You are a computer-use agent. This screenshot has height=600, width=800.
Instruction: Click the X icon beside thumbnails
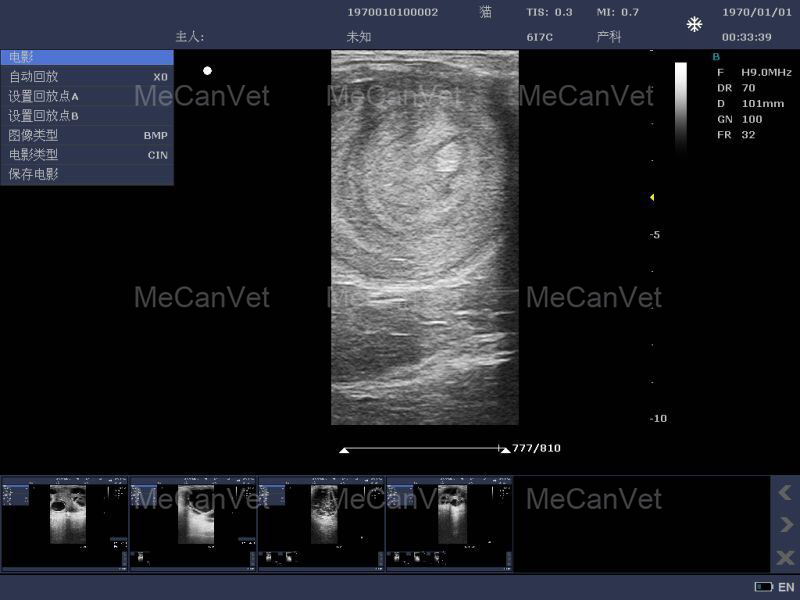click(x=785, y=557)
